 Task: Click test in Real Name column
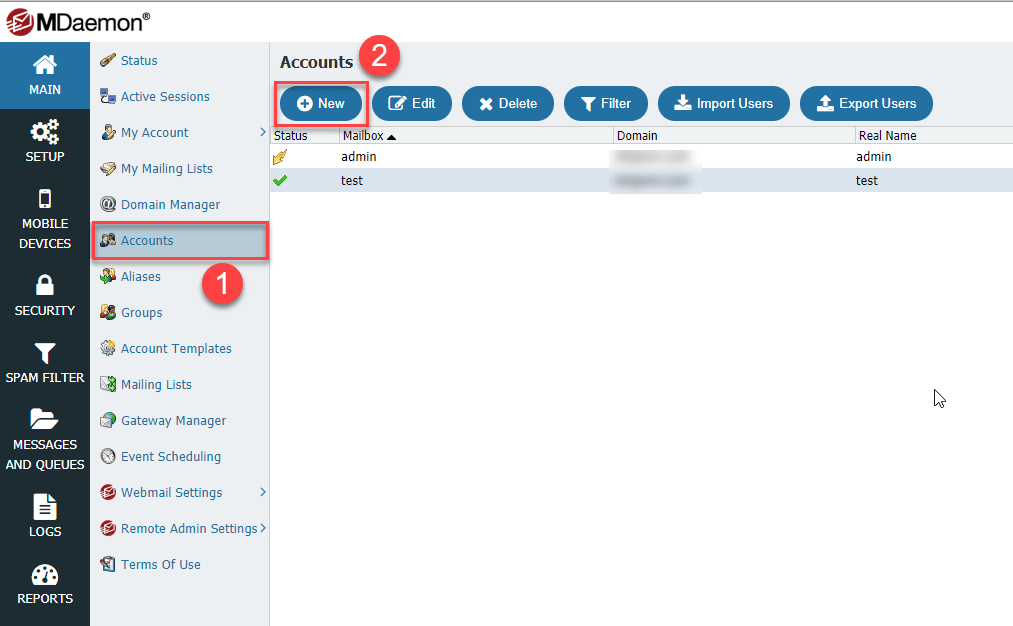(867, 180)
